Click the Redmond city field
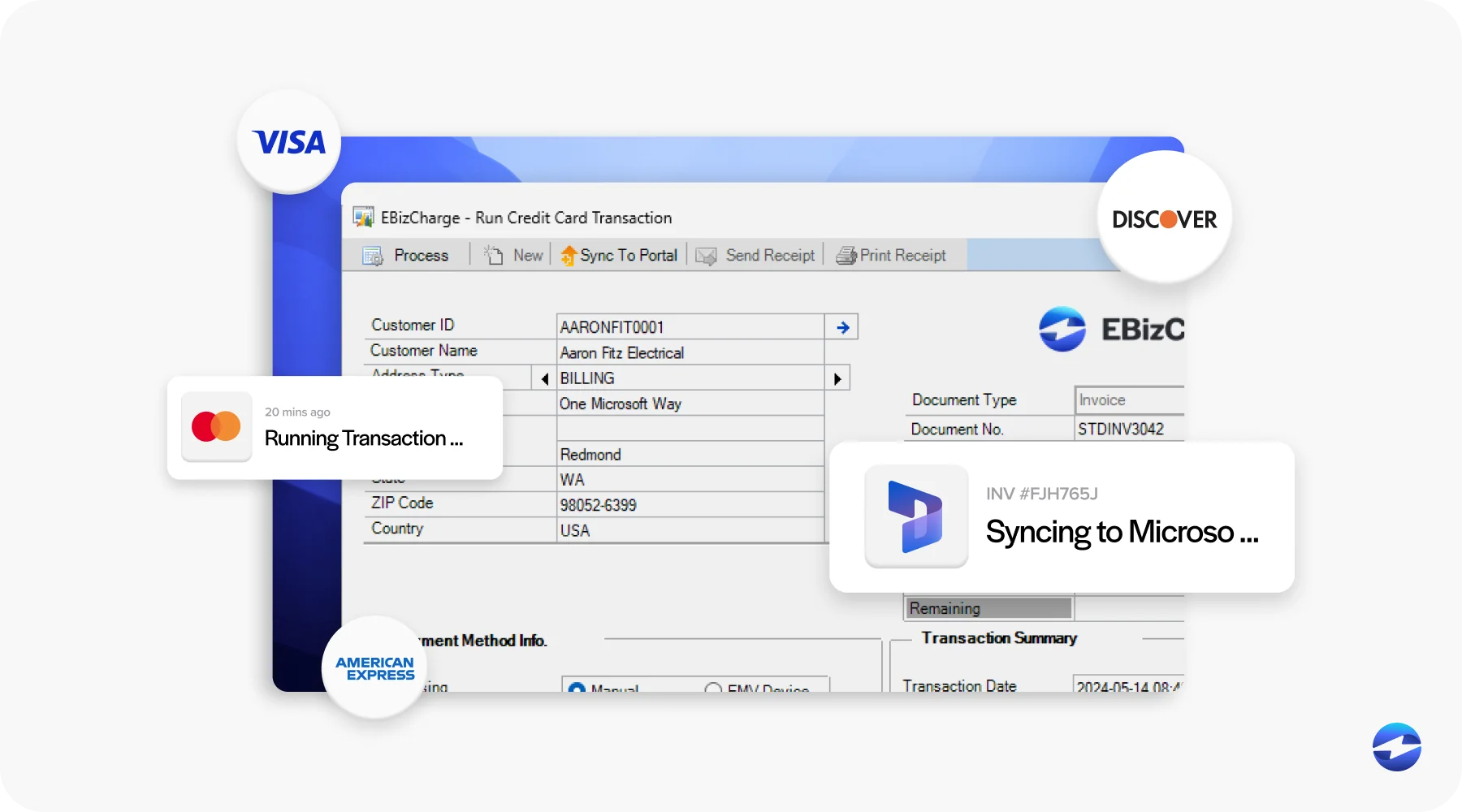The image size is (1462, 812). click(x=690, y=454)
